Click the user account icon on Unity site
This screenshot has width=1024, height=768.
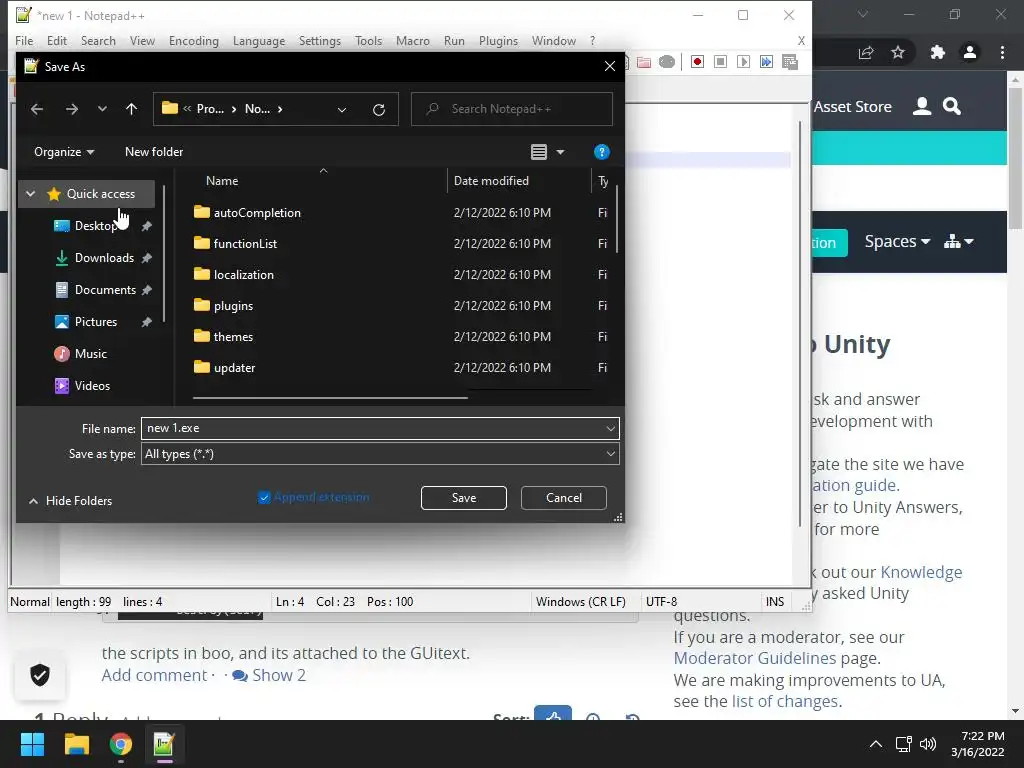click(921, 106)
